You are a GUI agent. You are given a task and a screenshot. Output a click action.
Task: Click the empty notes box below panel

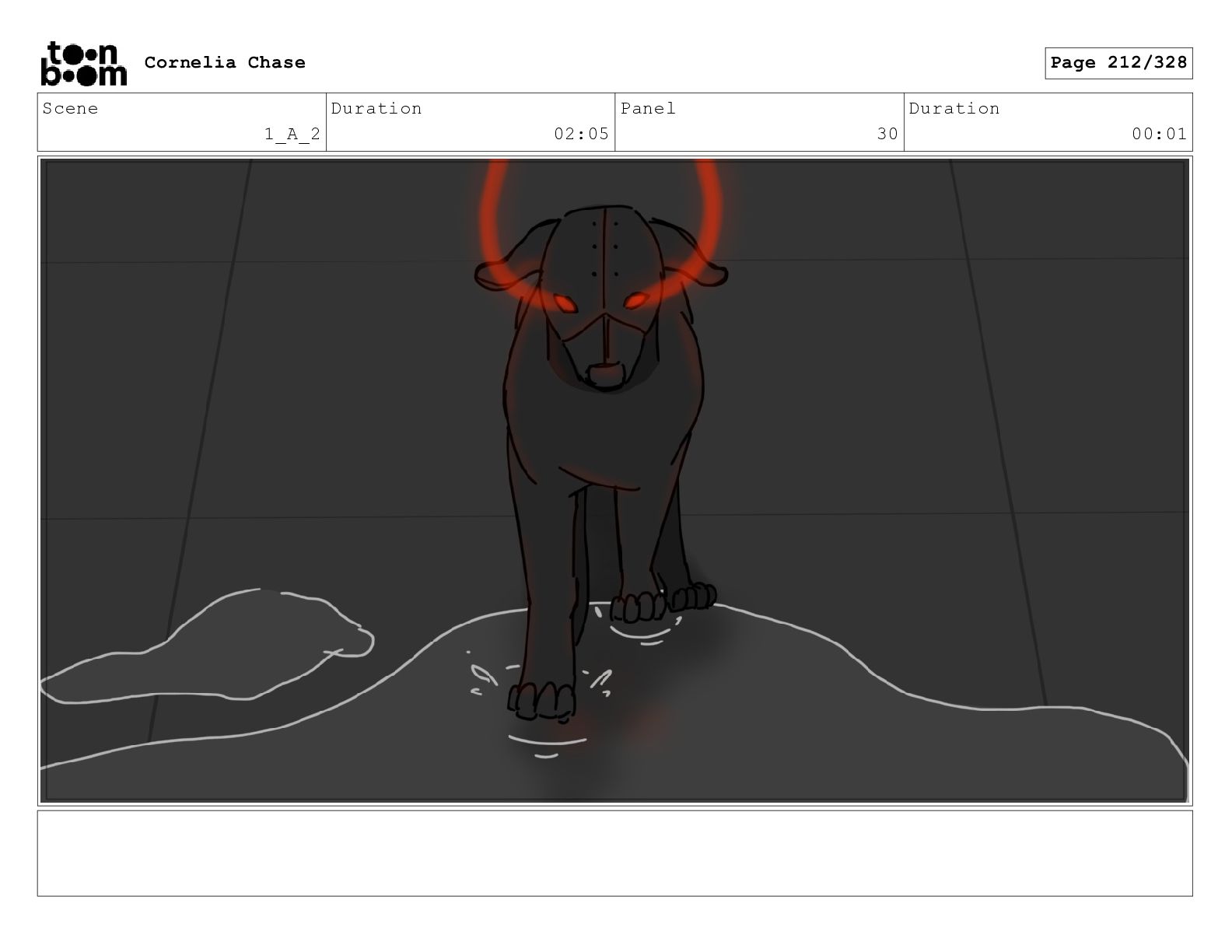click(x=614, y=853)
